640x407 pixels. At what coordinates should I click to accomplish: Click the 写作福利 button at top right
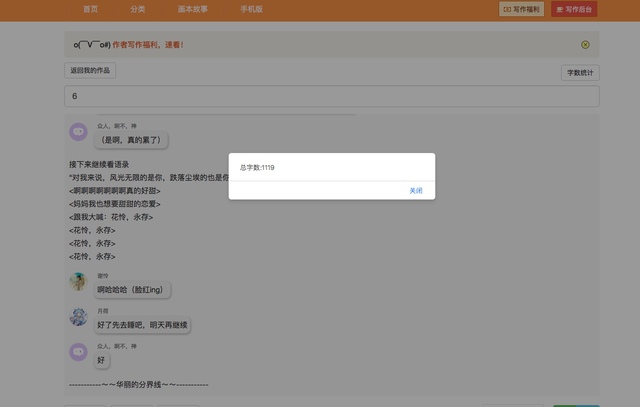[521, 9]
